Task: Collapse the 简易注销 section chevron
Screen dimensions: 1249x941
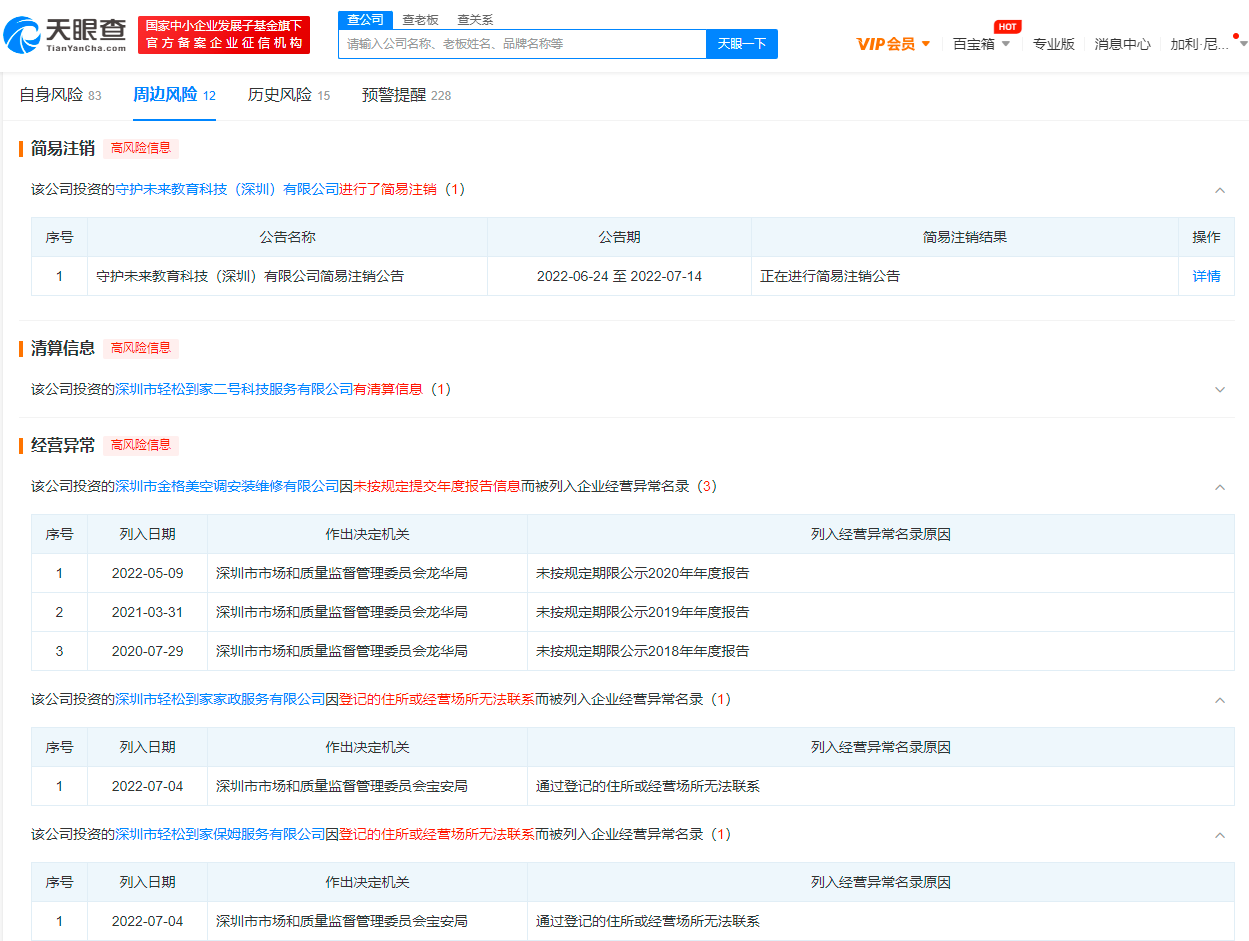Action: [x=1219, y=190]
